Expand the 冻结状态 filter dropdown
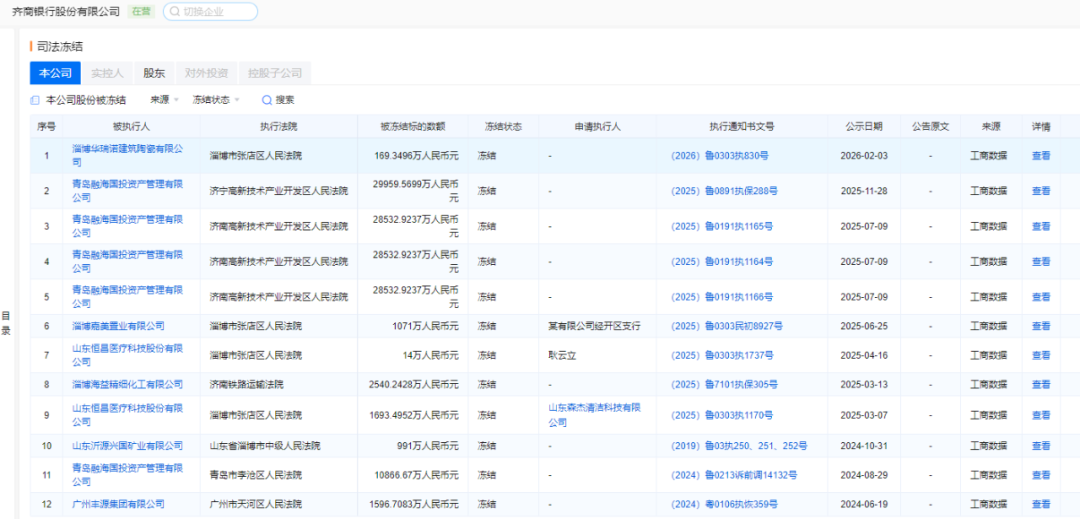 216,100
